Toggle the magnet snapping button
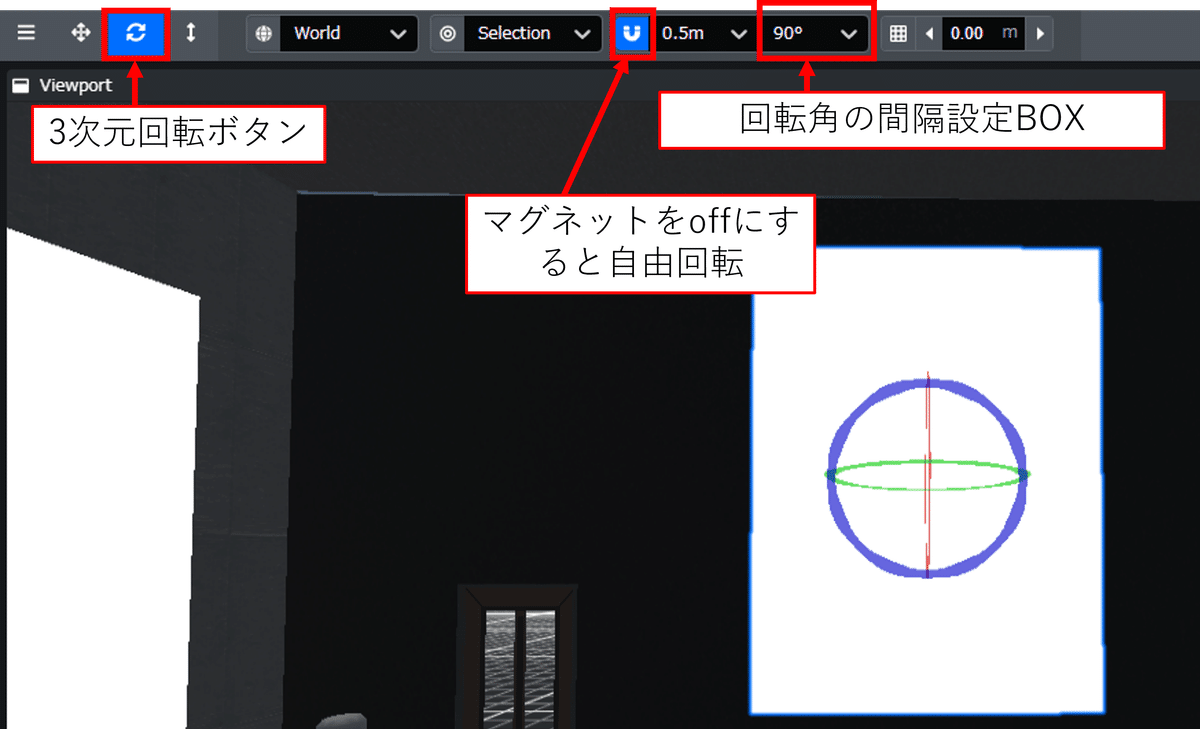 631,33
